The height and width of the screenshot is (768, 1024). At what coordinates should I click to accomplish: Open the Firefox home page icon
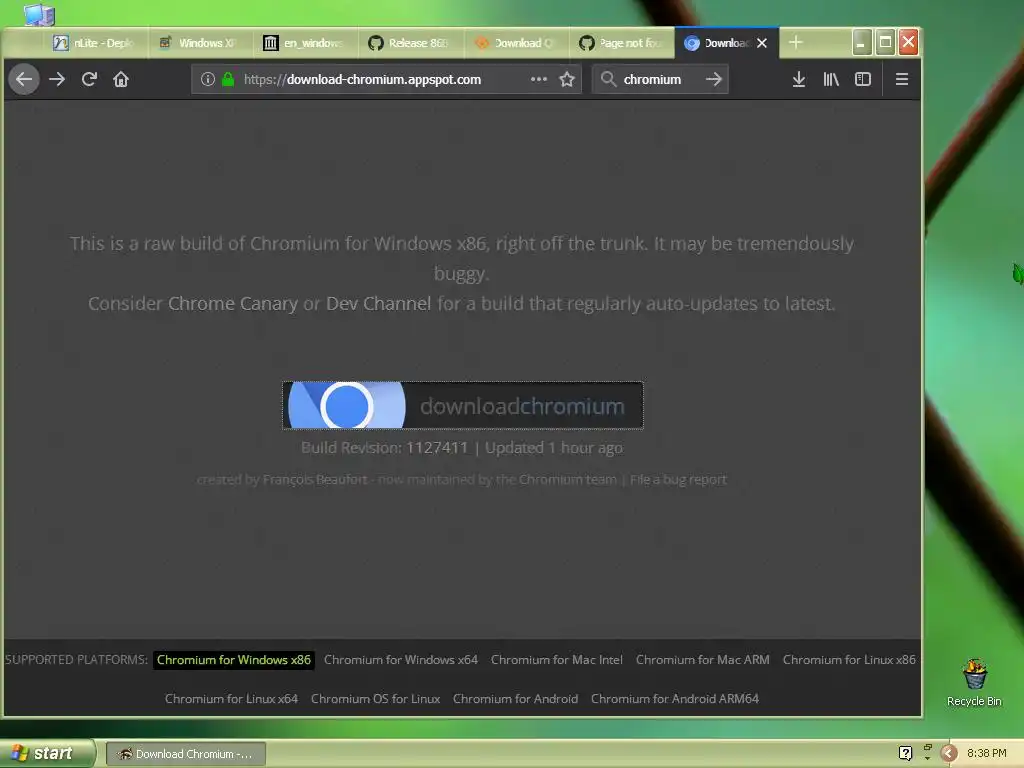121,80
